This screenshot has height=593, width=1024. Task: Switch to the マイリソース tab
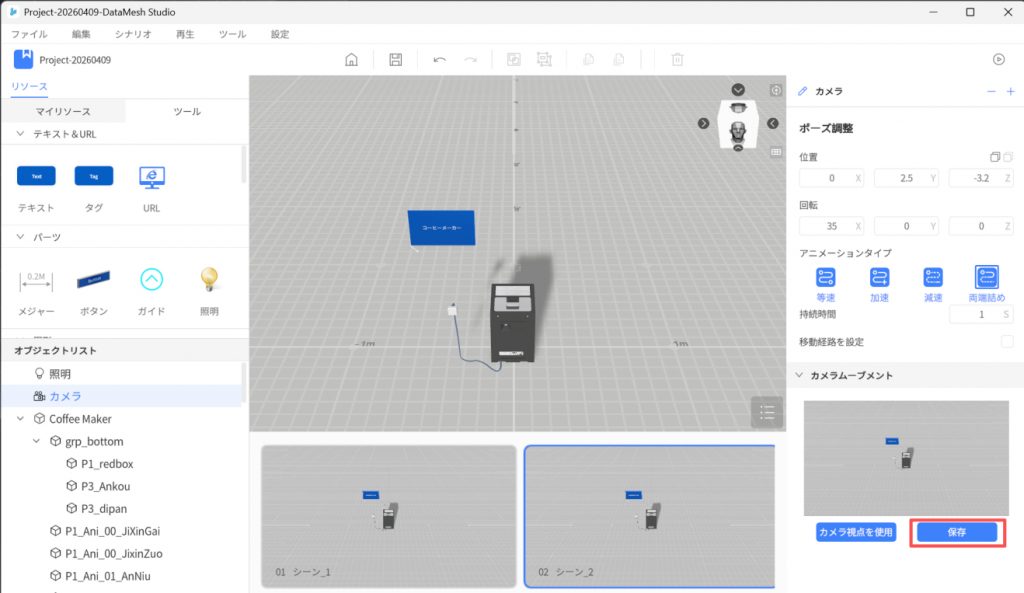[63, 112]
